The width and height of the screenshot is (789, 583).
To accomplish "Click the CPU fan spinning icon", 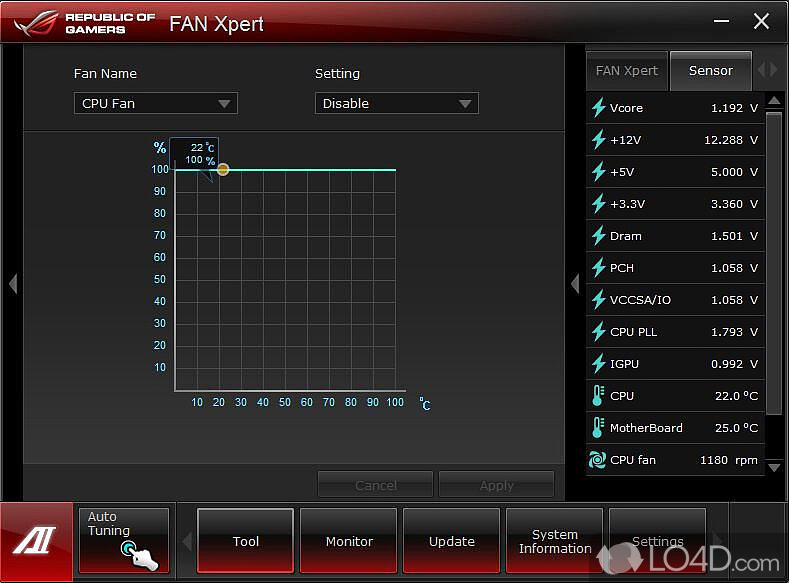I will point(597,460).
